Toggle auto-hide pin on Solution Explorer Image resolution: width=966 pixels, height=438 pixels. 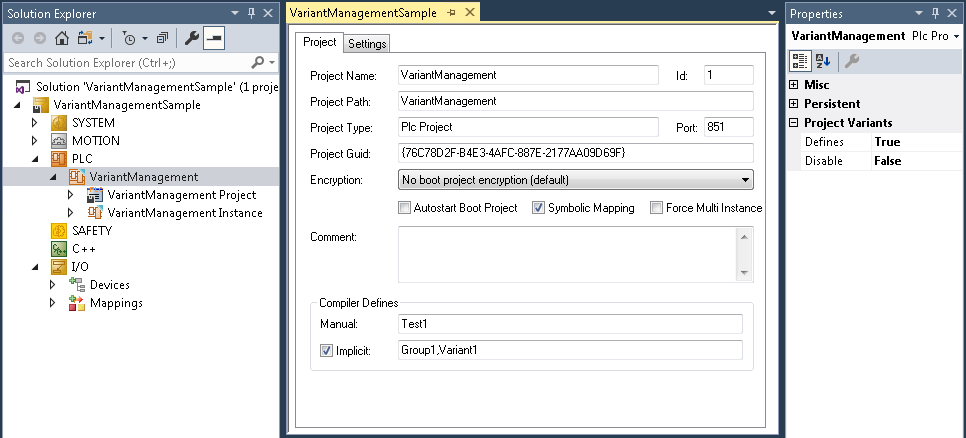click(252, 13)
